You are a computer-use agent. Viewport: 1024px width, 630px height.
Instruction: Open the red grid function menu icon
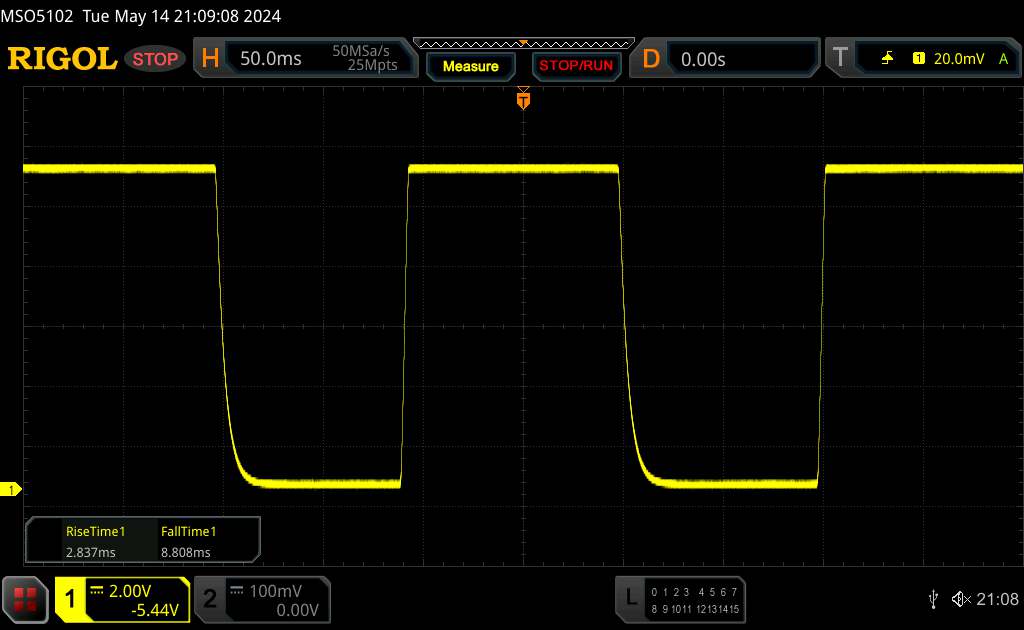coord(26,598)
